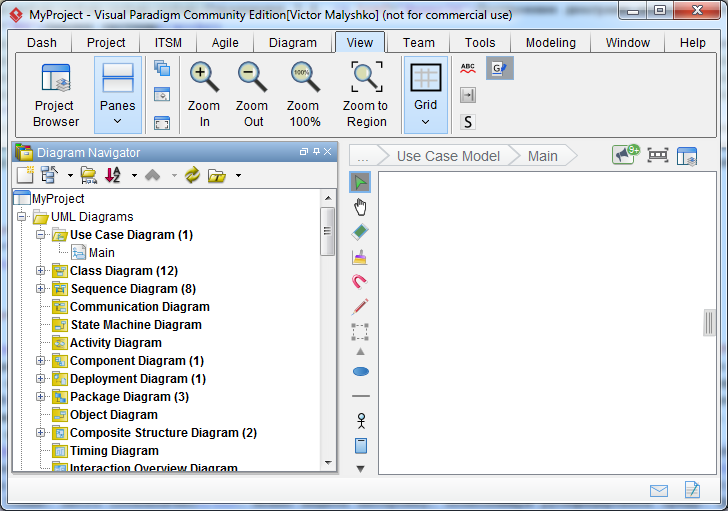The image size is (728, 511).
Task: Open the sort options dropdown arrow
Action: (134, 175)
